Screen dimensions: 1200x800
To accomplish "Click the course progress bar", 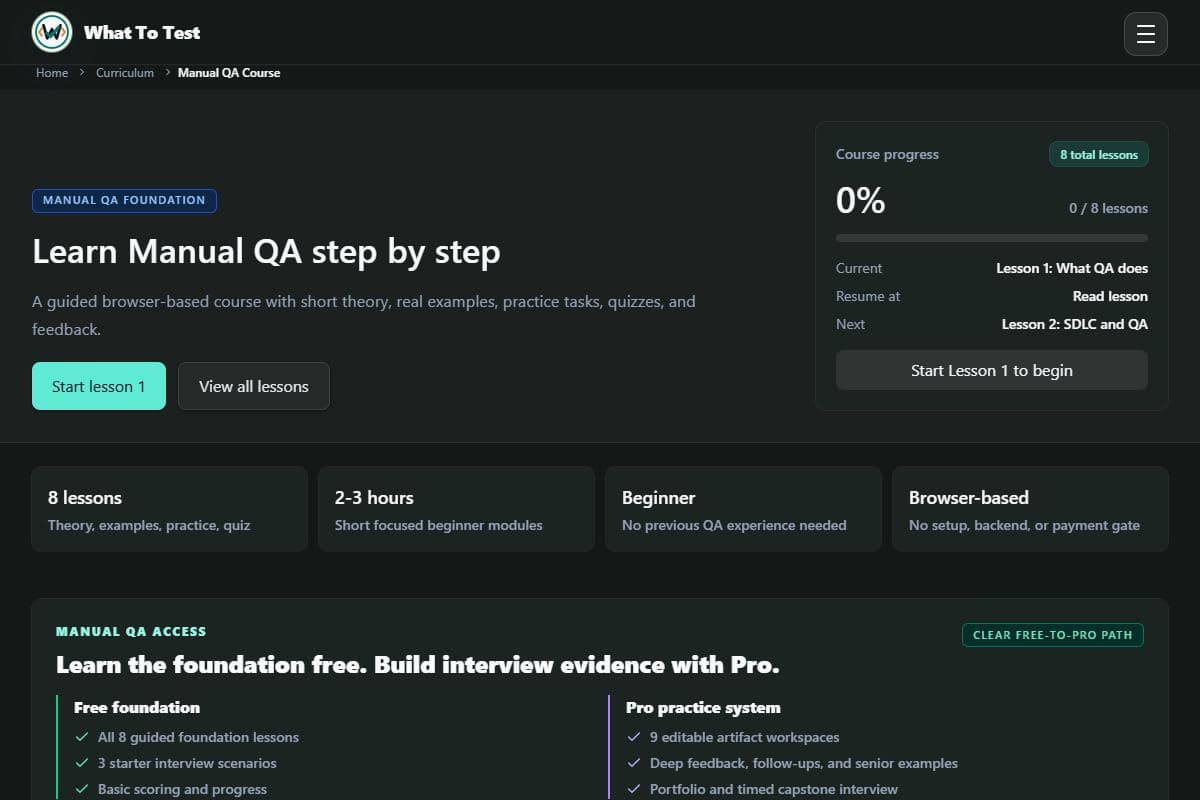I will coord(992,238).
